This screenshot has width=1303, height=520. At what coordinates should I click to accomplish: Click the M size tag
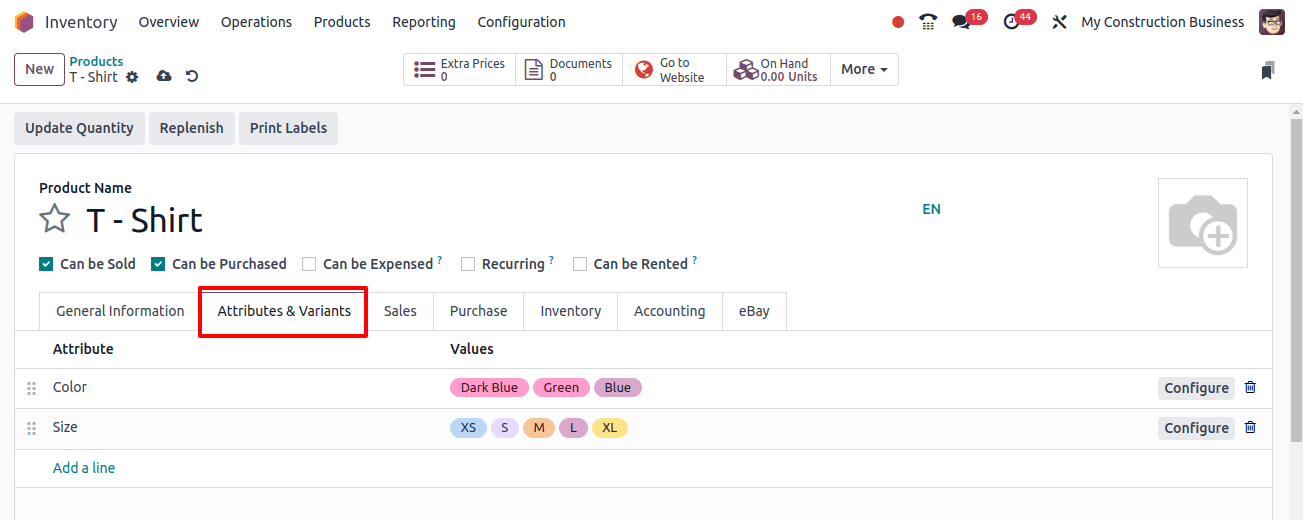(x=539, y=428)
